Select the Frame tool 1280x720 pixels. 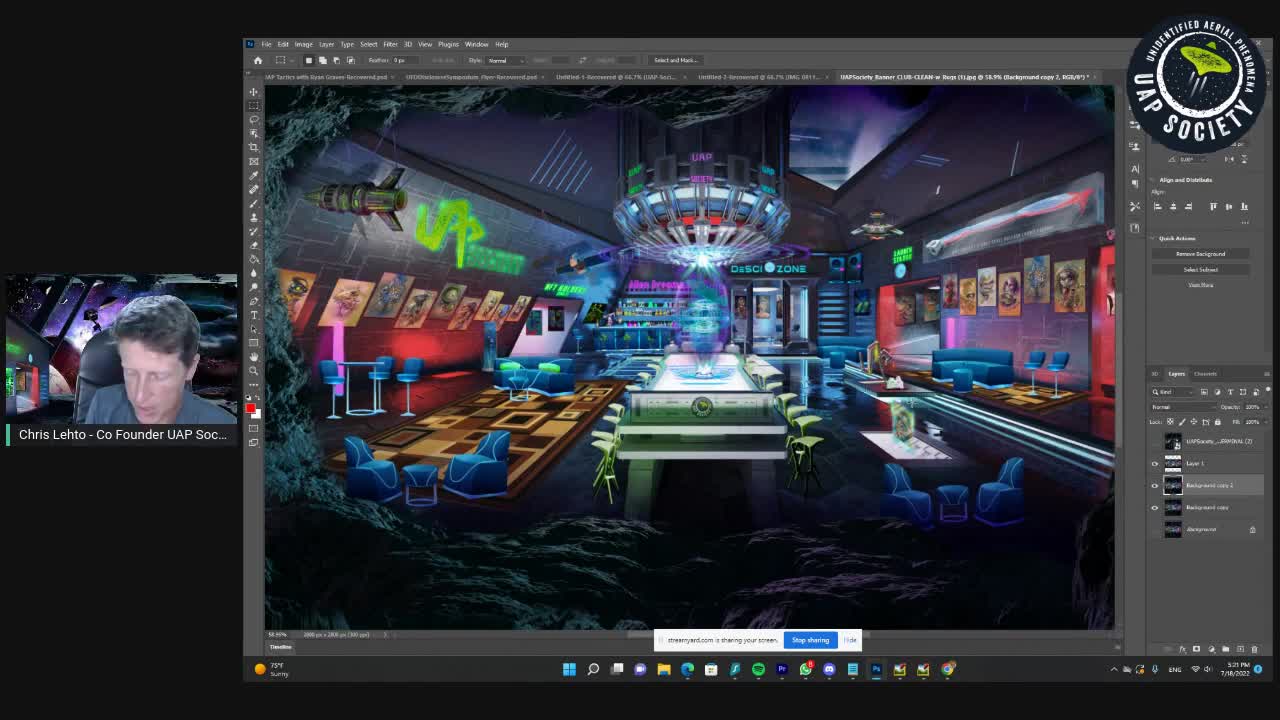[x=254, y=162]
